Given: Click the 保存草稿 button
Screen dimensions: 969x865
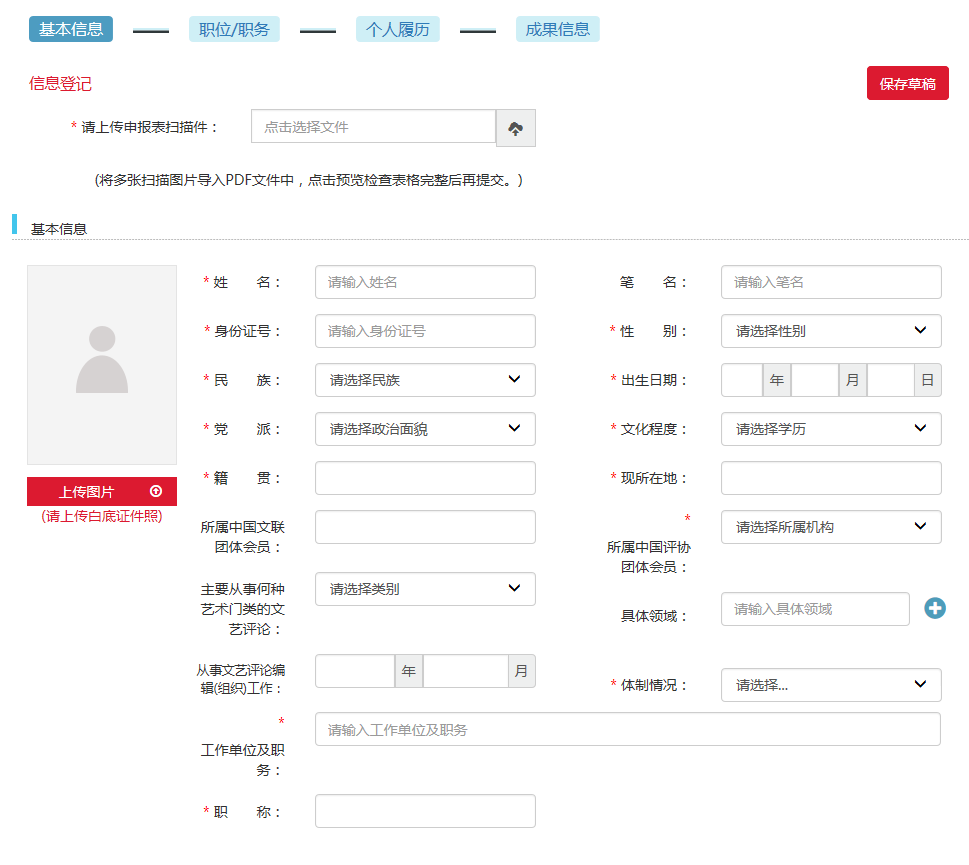Looking at the screenshot, I should coord(907,84).
